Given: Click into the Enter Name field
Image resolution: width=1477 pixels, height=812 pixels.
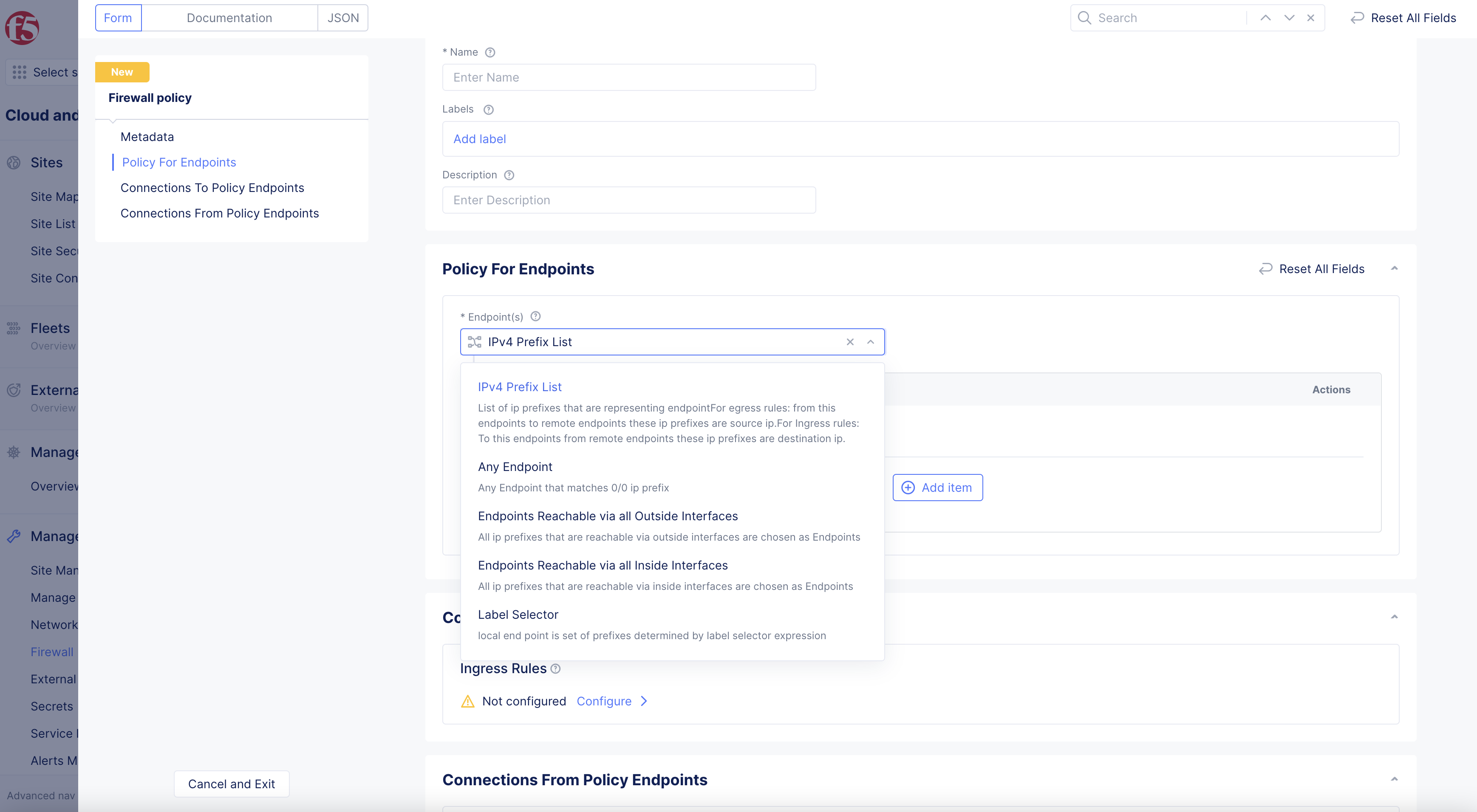Looking at the screenshot, I should click(628, 77).
